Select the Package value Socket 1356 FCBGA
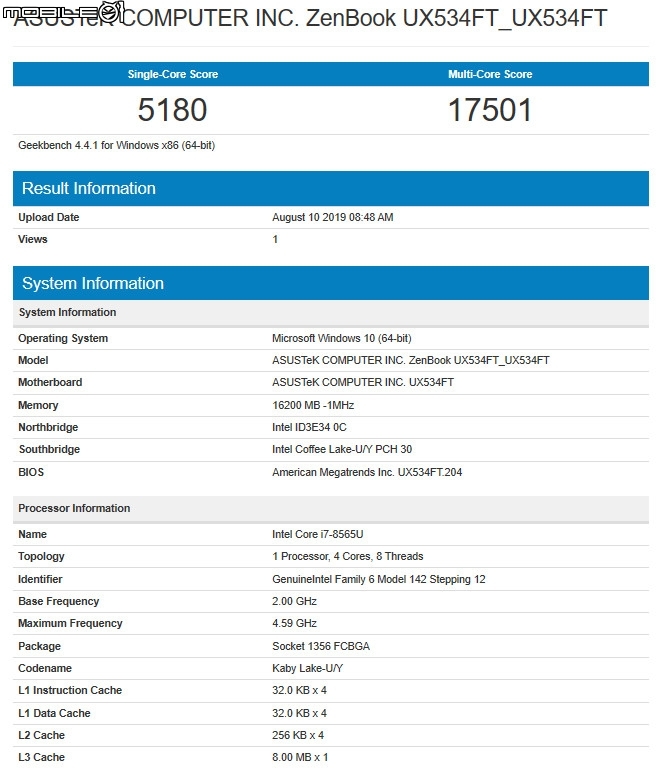661x774 pixels. pos(320,646)
